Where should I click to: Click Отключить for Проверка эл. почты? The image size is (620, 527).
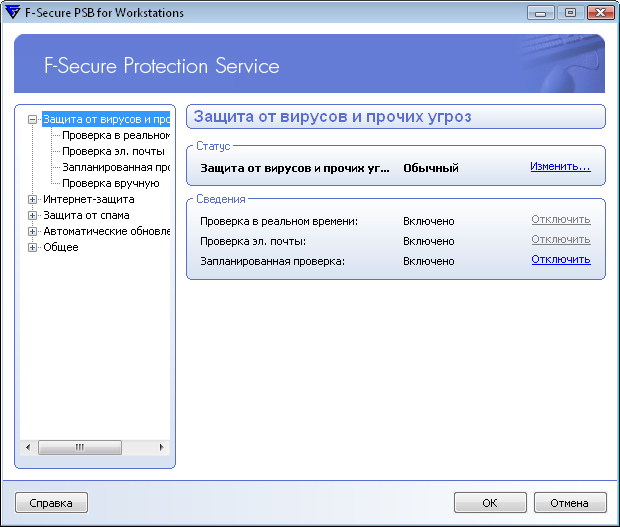pos(561,240)
